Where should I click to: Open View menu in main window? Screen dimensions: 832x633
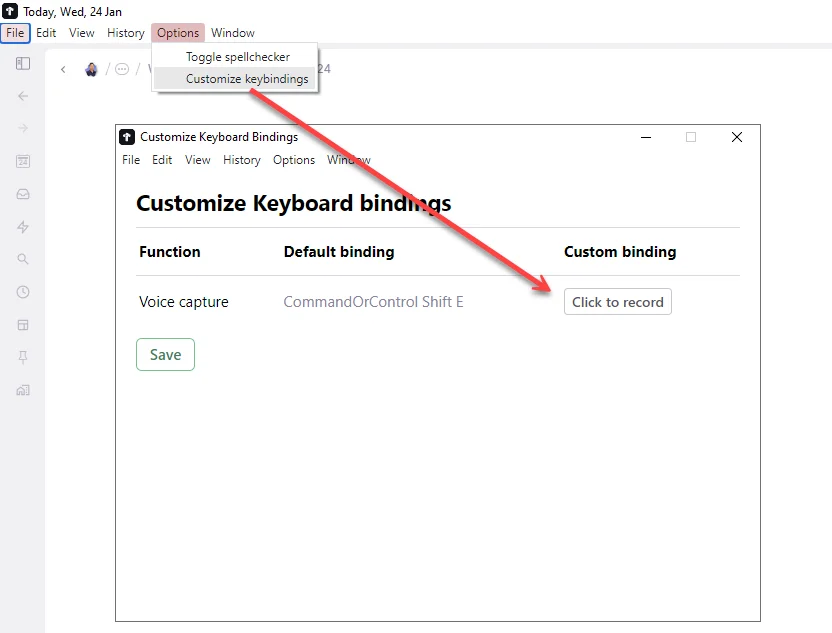click(82, 33)
